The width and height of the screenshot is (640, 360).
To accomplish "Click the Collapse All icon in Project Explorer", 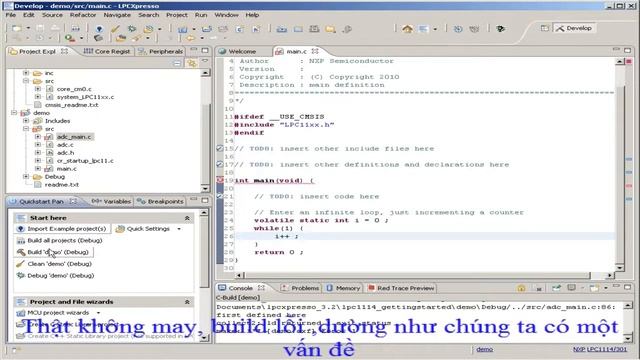I will (177, 63).
